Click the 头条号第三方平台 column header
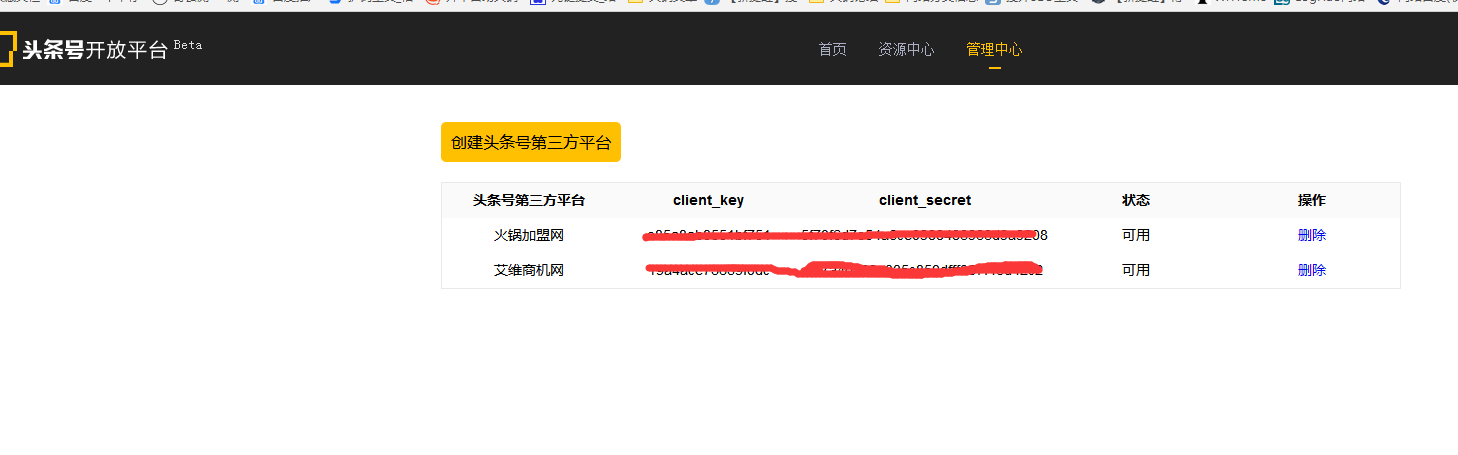The height and width of the screenshot is (455, 1458). 529,200
